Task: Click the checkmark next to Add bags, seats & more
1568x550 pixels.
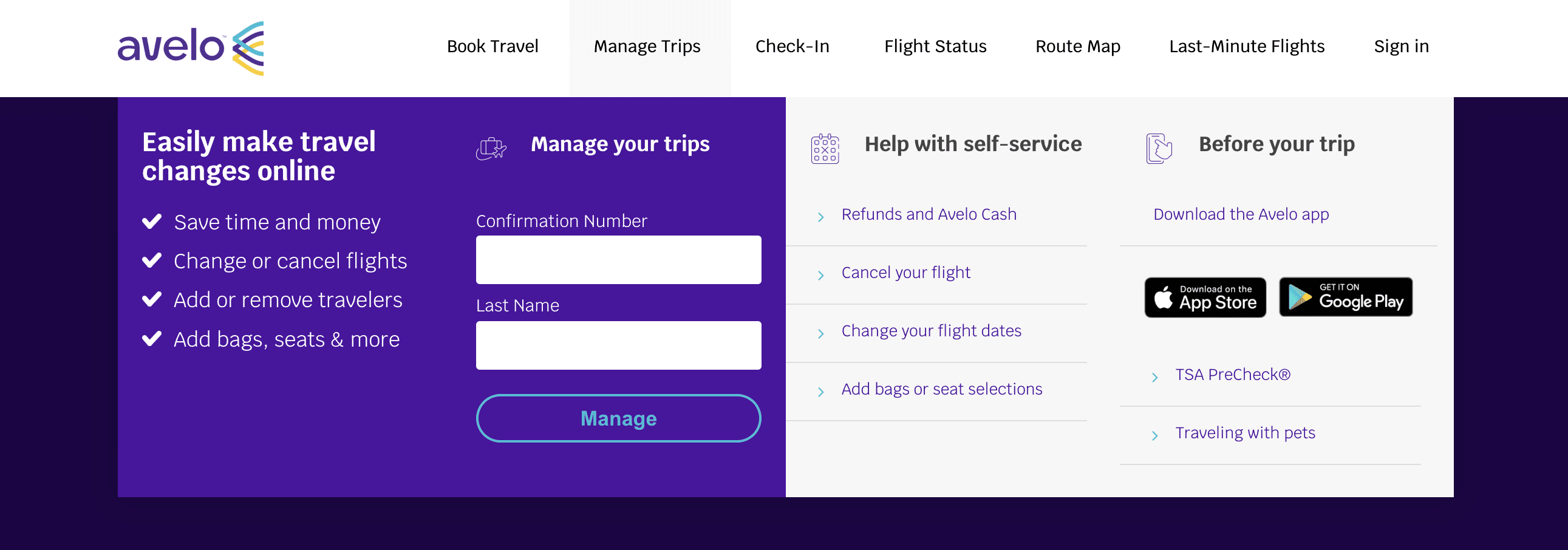Action: (152, 338)
